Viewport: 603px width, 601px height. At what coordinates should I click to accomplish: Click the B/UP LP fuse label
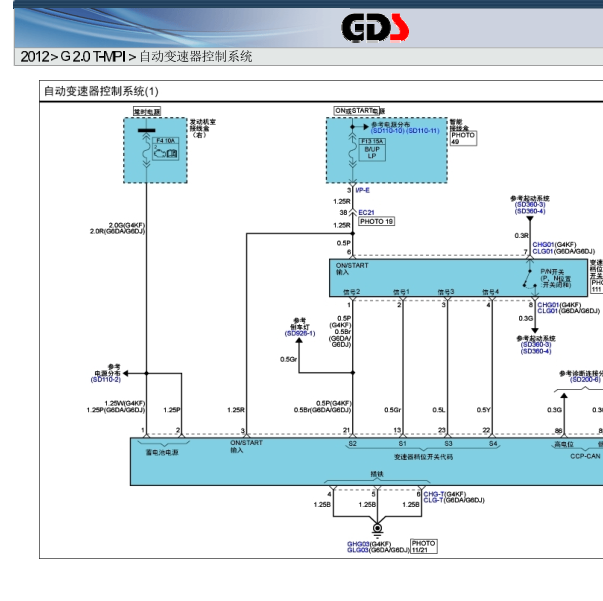(372, 153)
